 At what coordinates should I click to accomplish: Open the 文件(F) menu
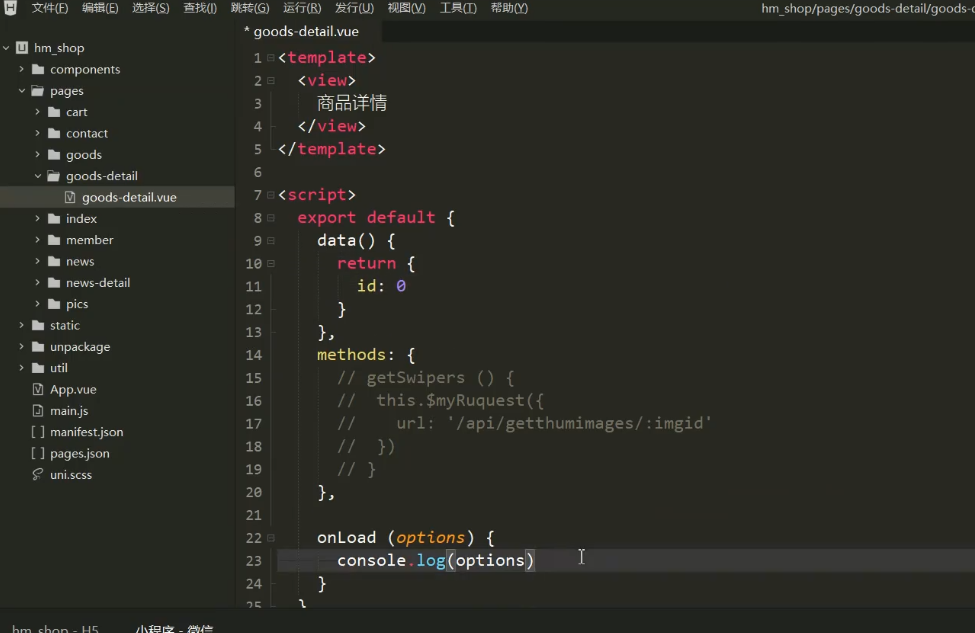(50, 8)
